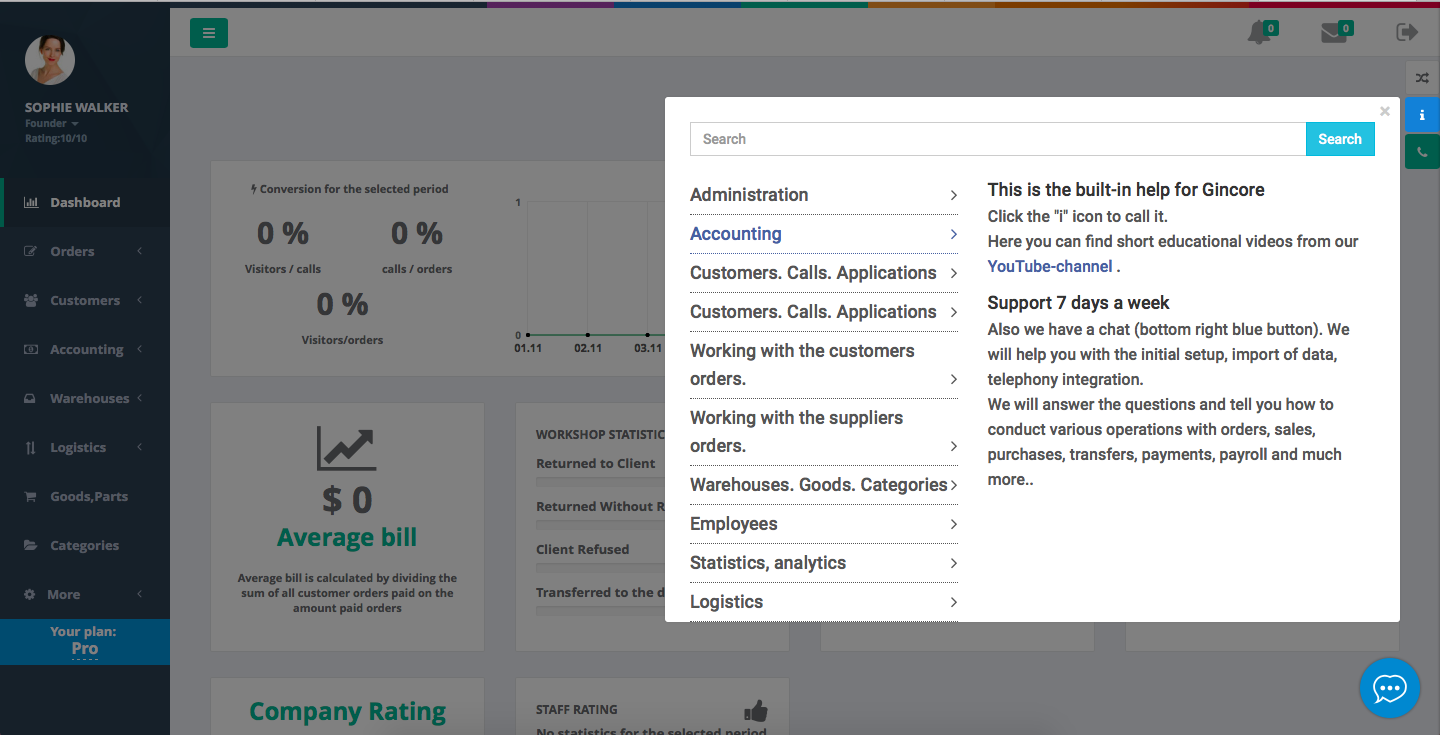
Task: Click the Average bill line chart icon
Action: (x=346, y=448)
